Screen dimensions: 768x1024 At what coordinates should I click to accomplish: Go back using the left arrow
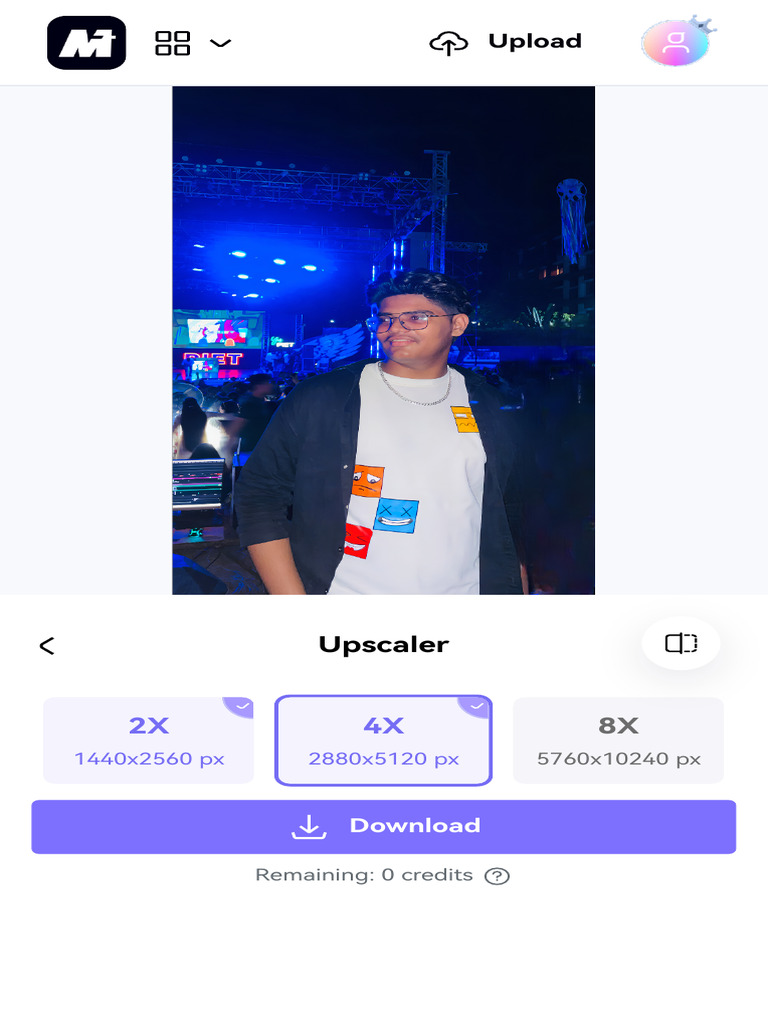point(47,646)
